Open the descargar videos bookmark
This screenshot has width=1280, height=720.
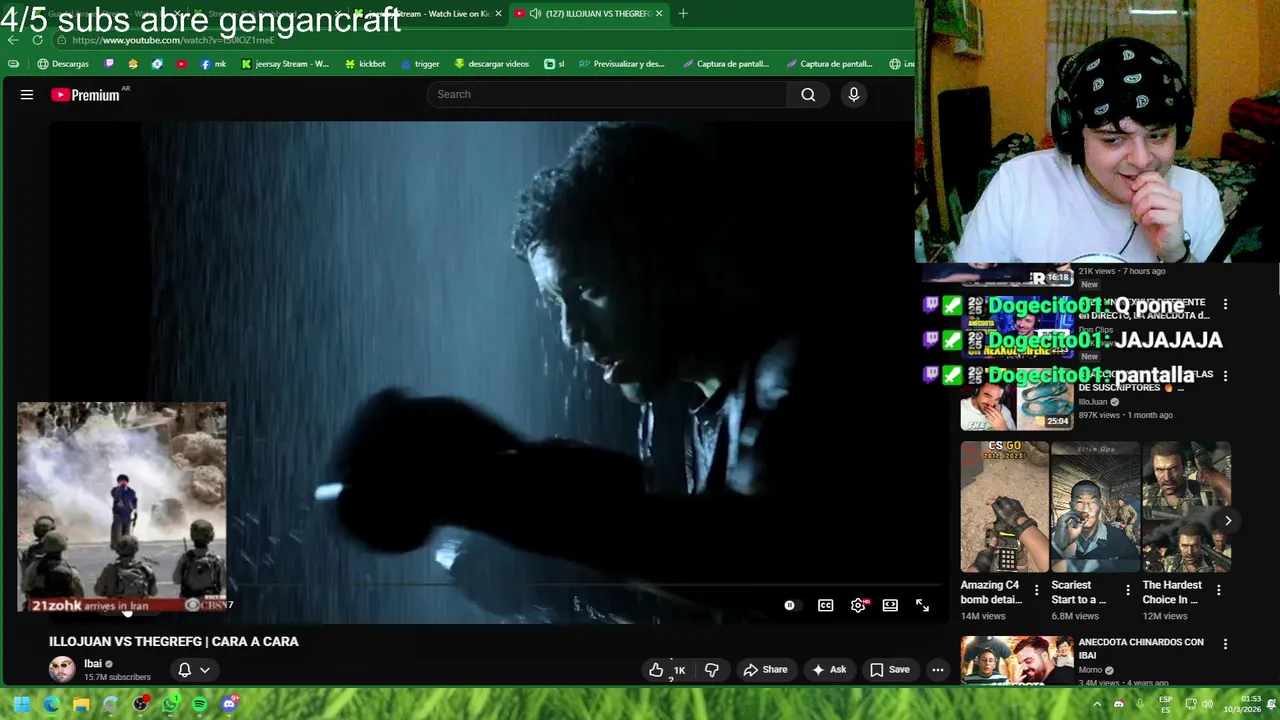[492, 64]
